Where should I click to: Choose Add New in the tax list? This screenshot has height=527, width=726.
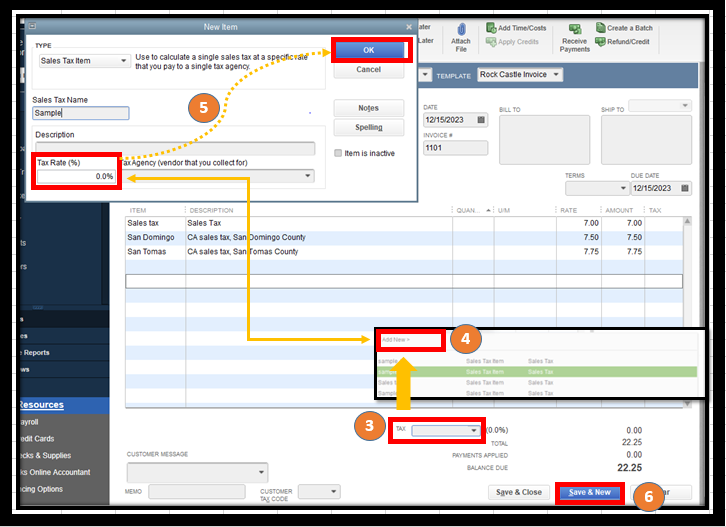[396, 340]
